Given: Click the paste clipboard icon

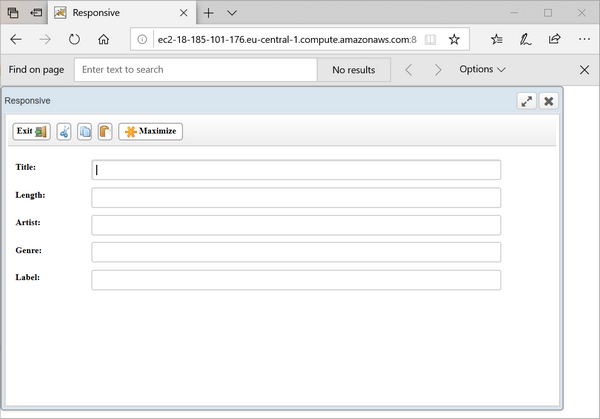Looking at the screenshot, I should pyautogui.click(x=105, y=131).
